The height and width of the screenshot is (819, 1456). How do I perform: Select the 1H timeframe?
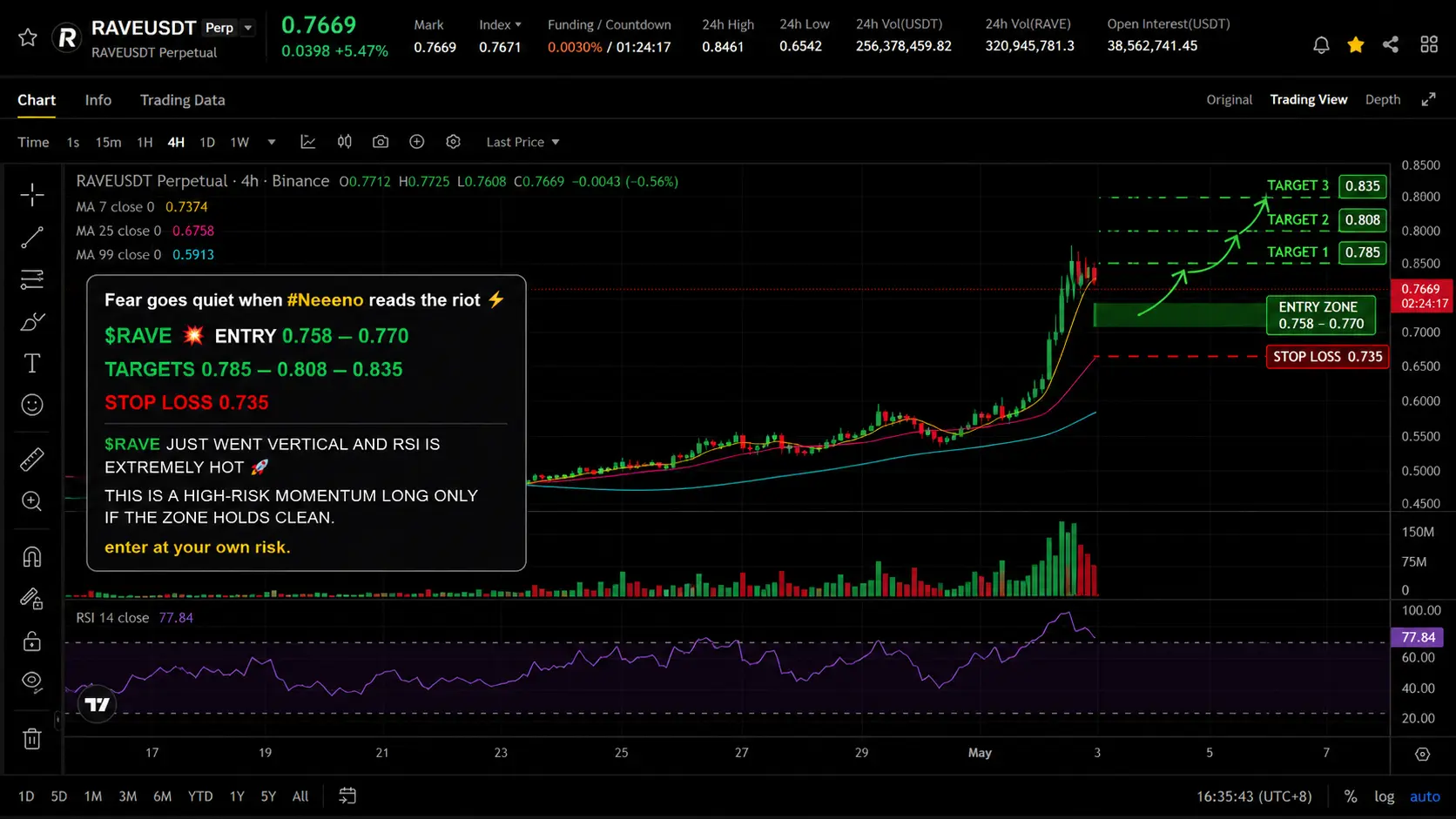click(x=145, y=142)
